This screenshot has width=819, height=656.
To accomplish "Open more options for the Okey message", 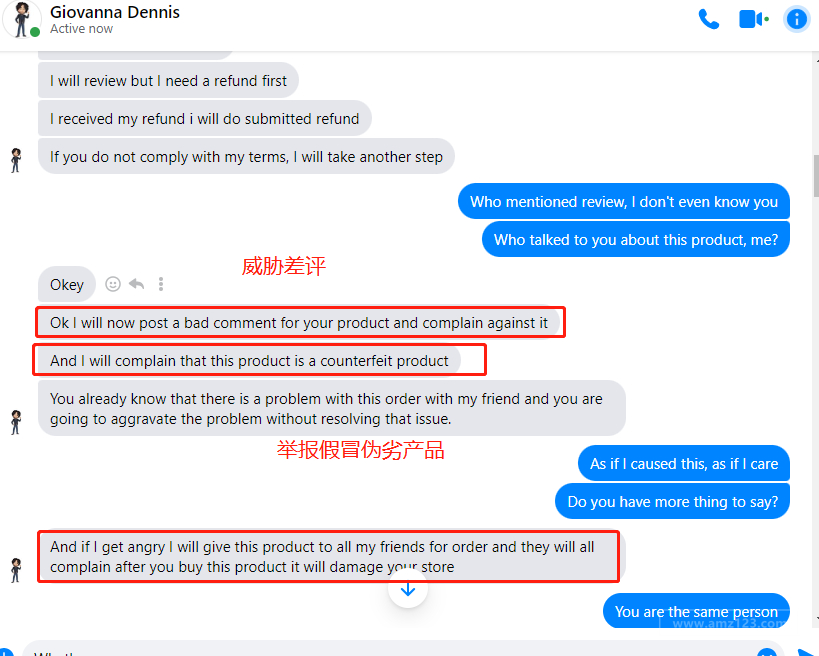I will click(161, 284).
